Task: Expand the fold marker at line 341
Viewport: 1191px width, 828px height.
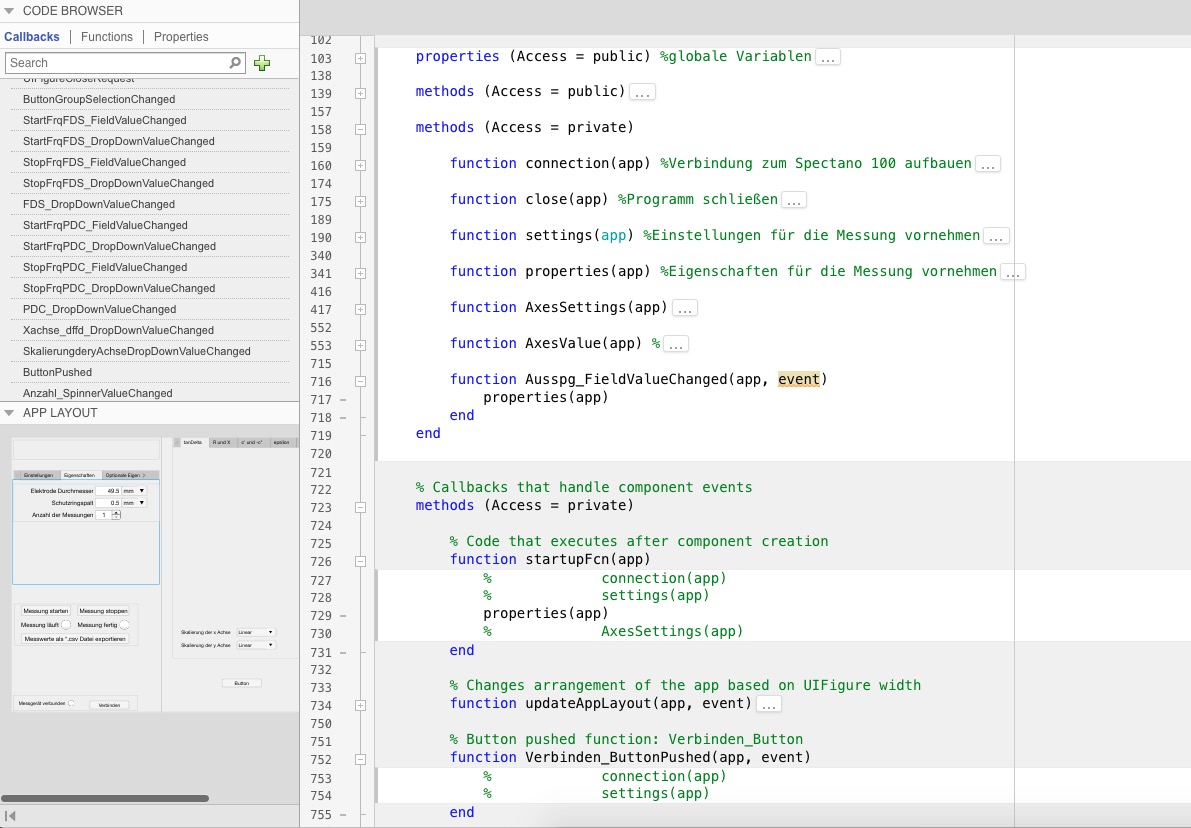Action: tap(360, 274)
